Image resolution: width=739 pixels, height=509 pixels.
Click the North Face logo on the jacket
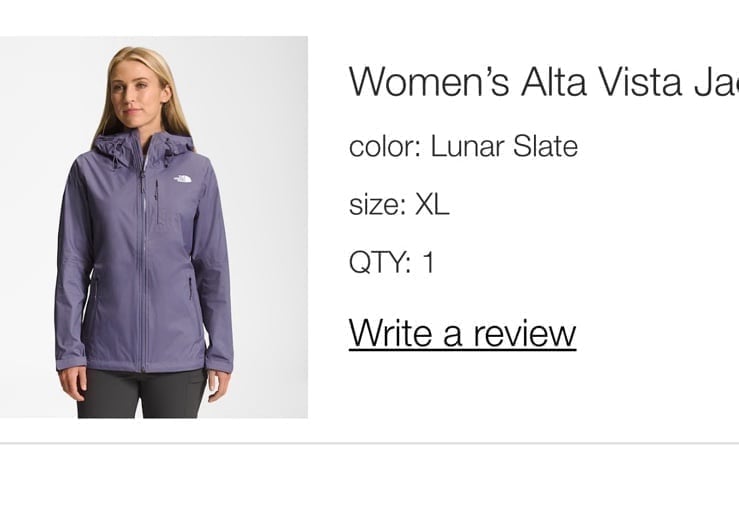click(181, 179)
